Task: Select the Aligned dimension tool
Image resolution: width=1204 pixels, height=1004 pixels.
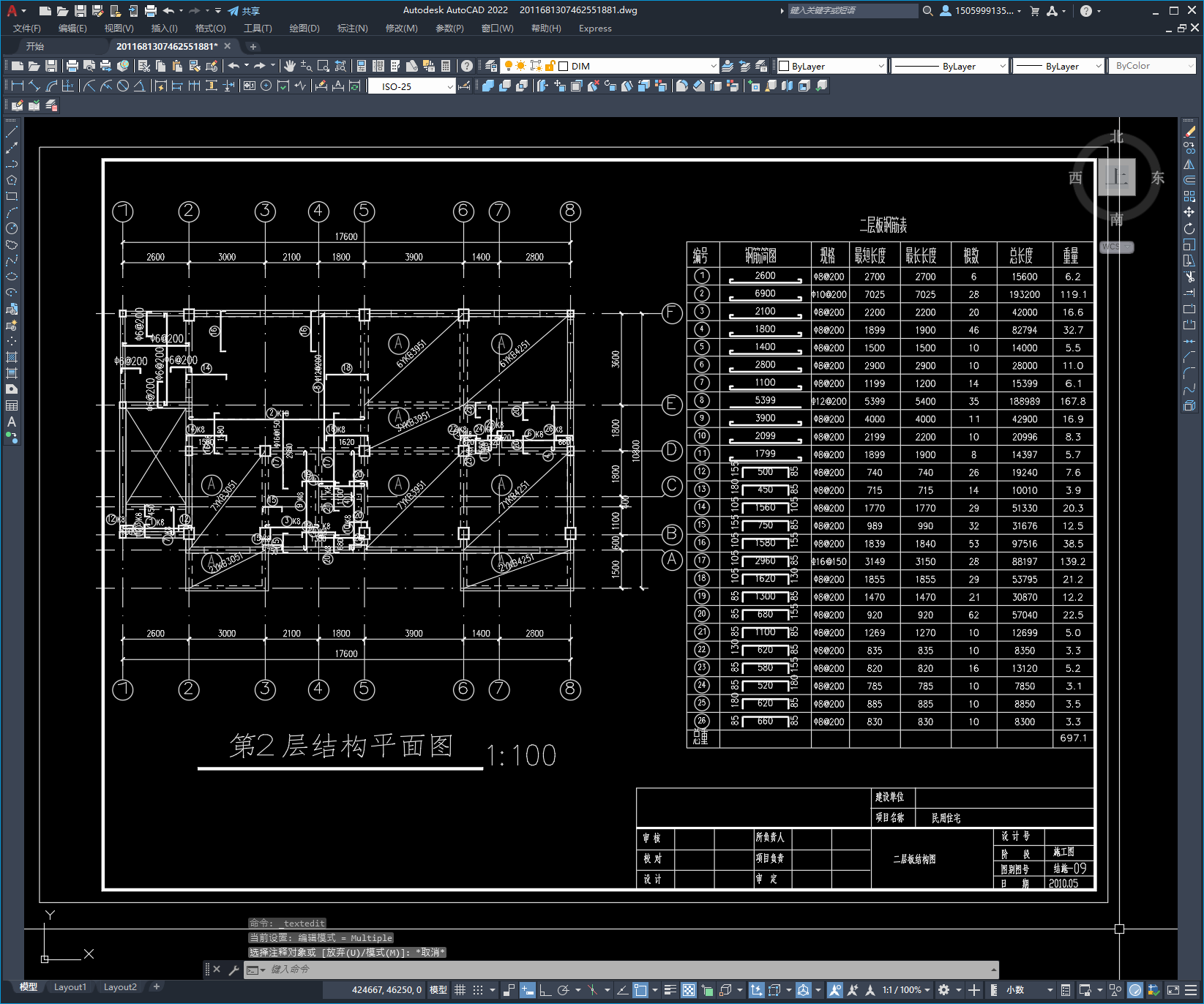Action: tap(34, 86)
